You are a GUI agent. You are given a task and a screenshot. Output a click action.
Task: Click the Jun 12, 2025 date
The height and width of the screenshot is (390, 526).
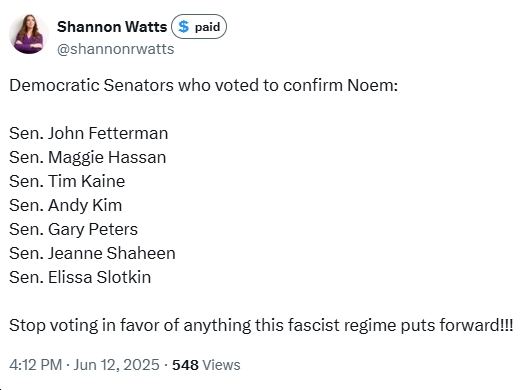pyautogui.click(x=116, y=365)
